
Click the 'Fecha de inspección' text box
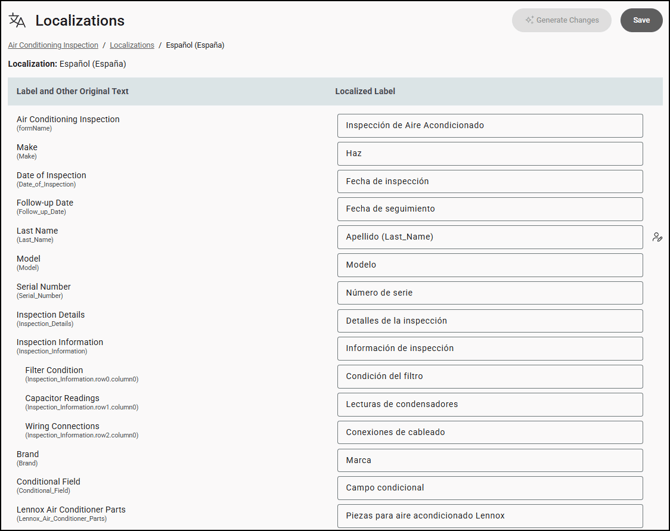(x=490, y=181)
